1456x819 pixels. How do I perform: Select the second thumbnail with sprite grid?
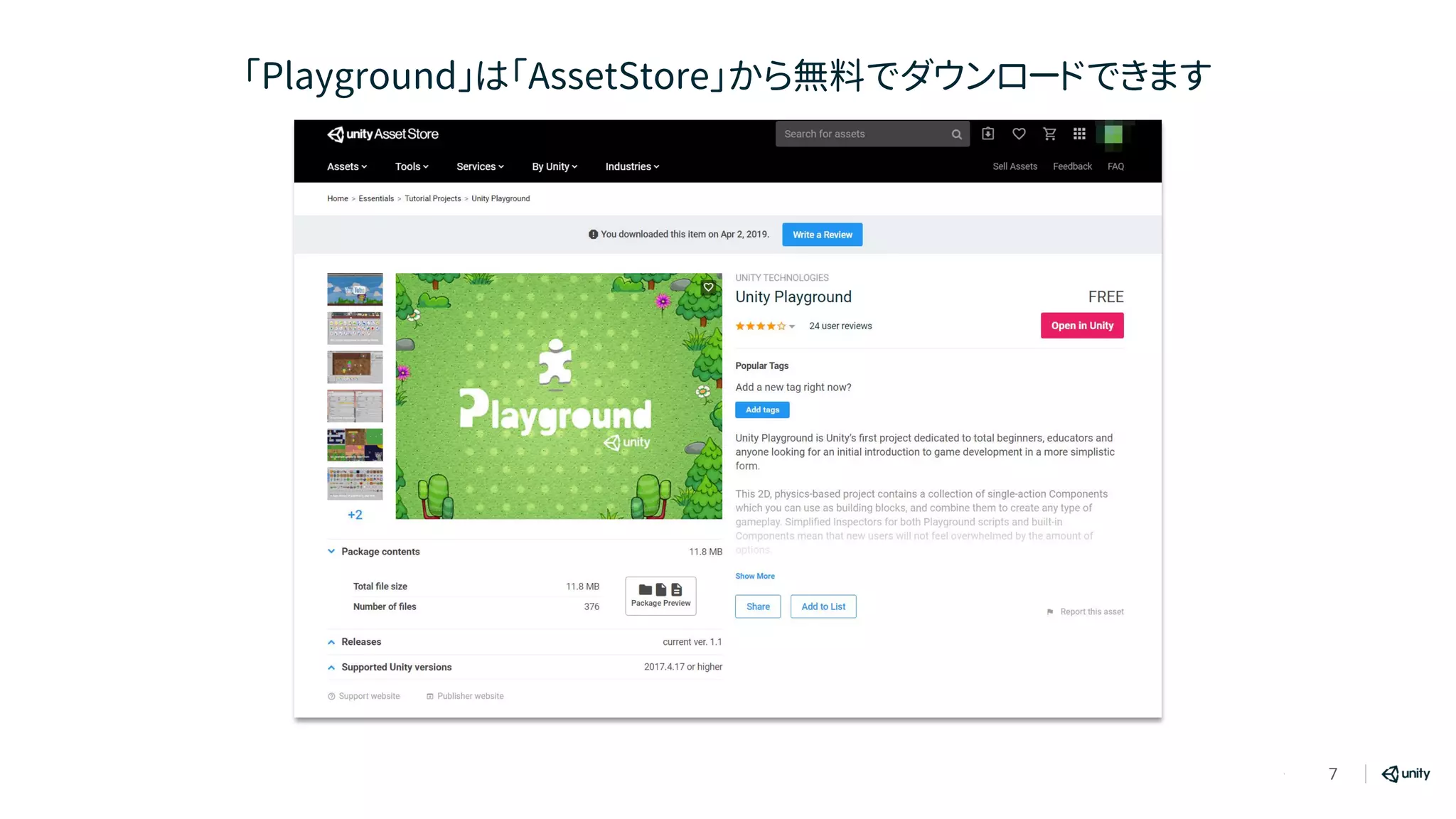tap(355, 328)
